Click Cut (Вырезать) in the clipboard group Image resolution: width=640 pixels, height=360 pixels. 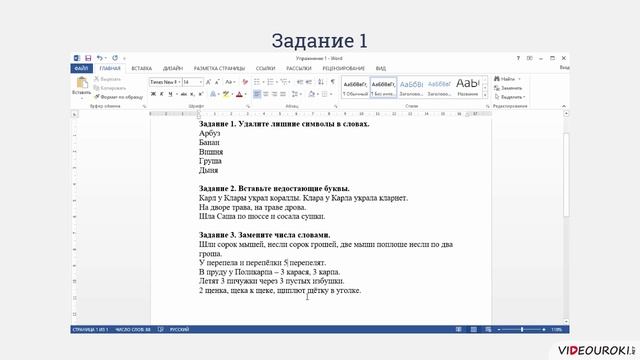107,79
